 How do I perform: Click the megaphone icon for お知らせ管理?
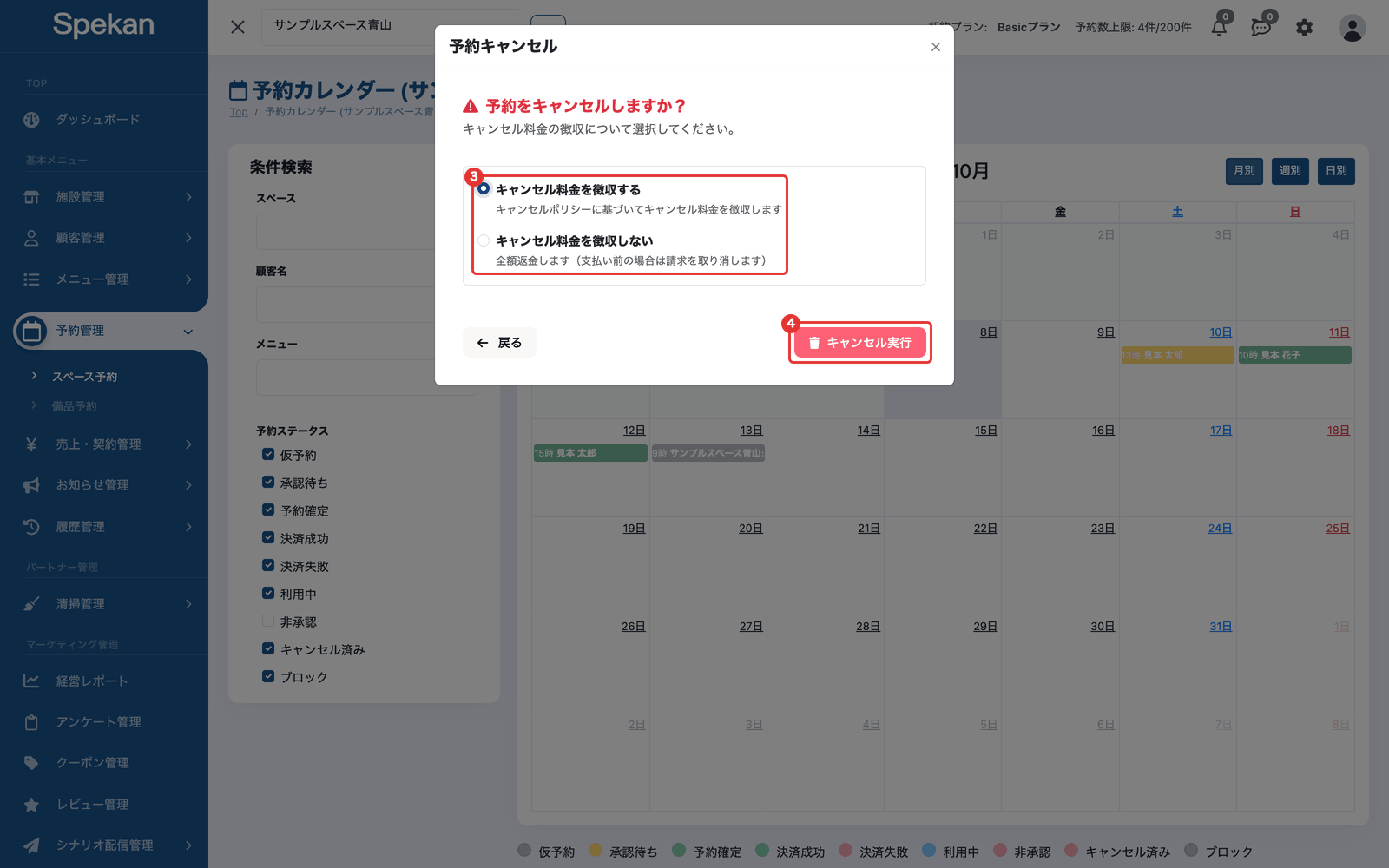pyautogui.click(x=31, y=485)
